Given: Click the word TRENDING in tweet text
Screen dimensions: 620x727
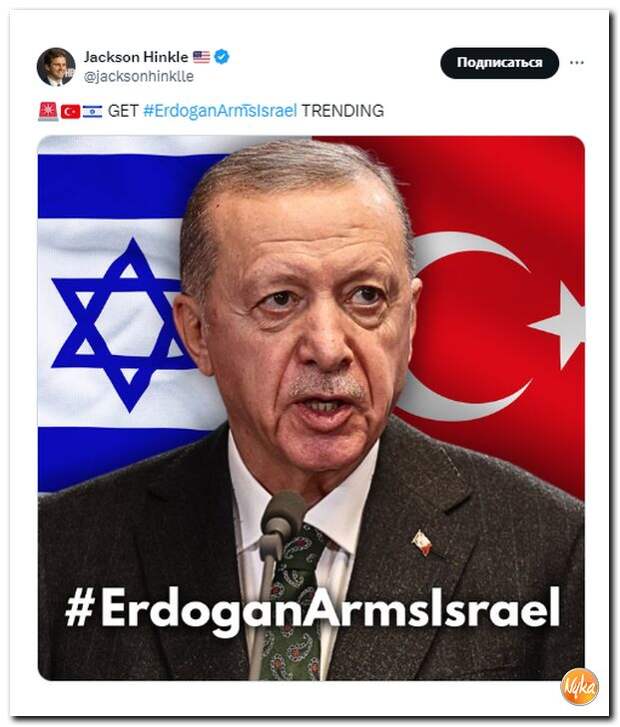Looking at the screenshot, I should click(x=343, y=111).
